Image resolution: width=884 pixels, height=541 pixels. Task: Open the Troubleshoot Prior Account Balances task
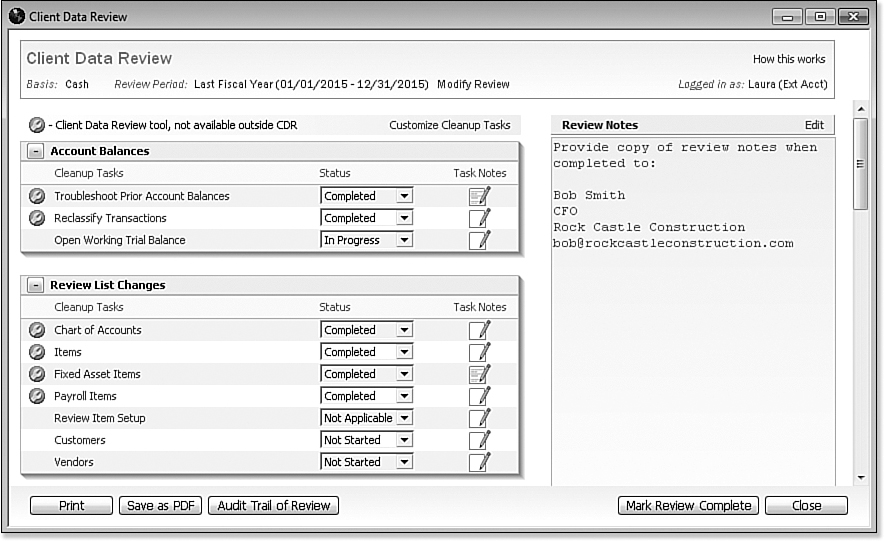tap(142, 196)
